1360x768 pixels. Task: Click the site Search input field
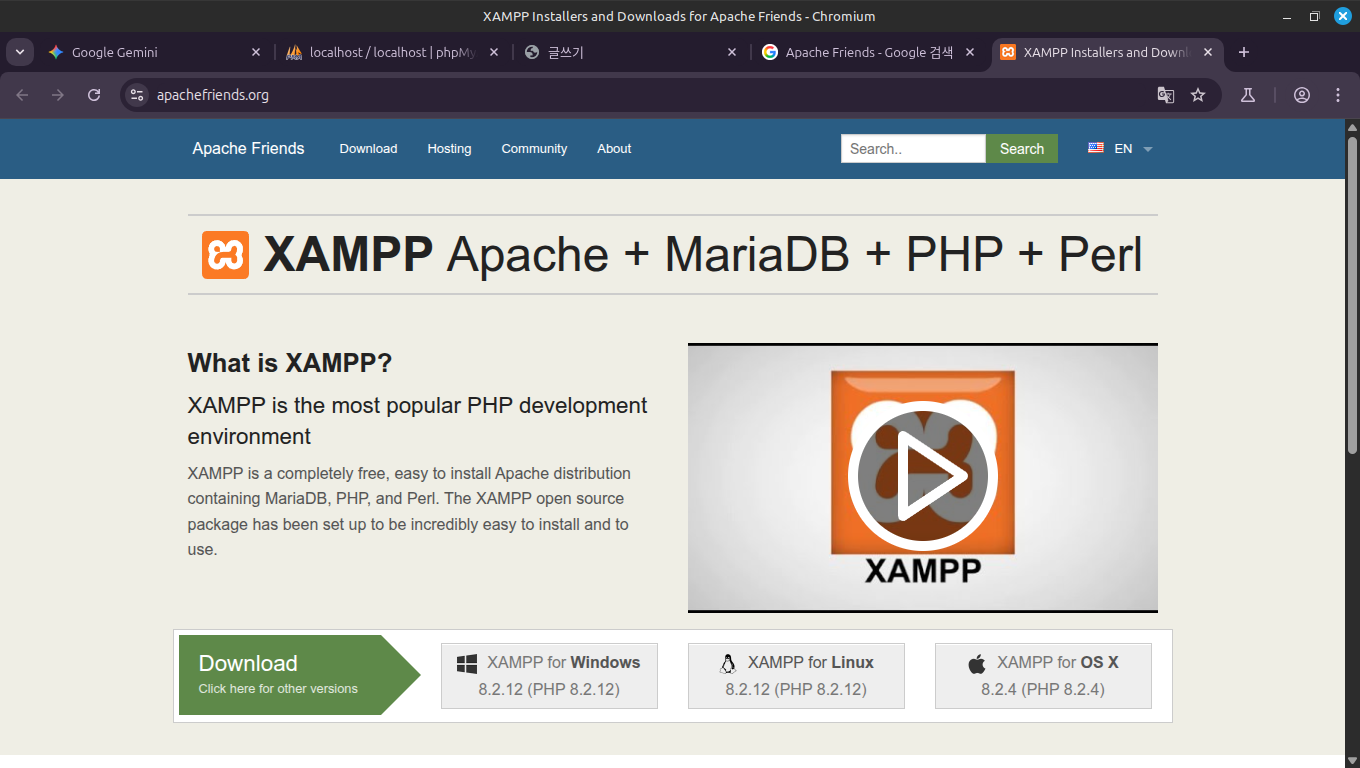click(x=913, y=148)
